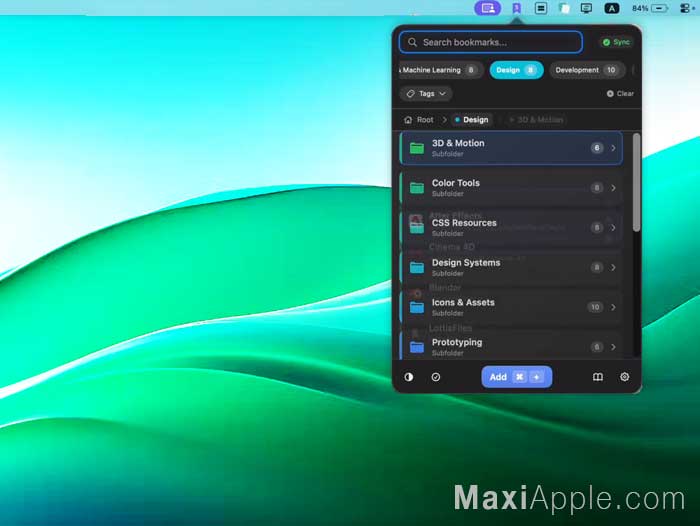This screenshot has width=700, height=526.
Task: Open the 3D & Motion subfolder
Action: coord(511,148)
